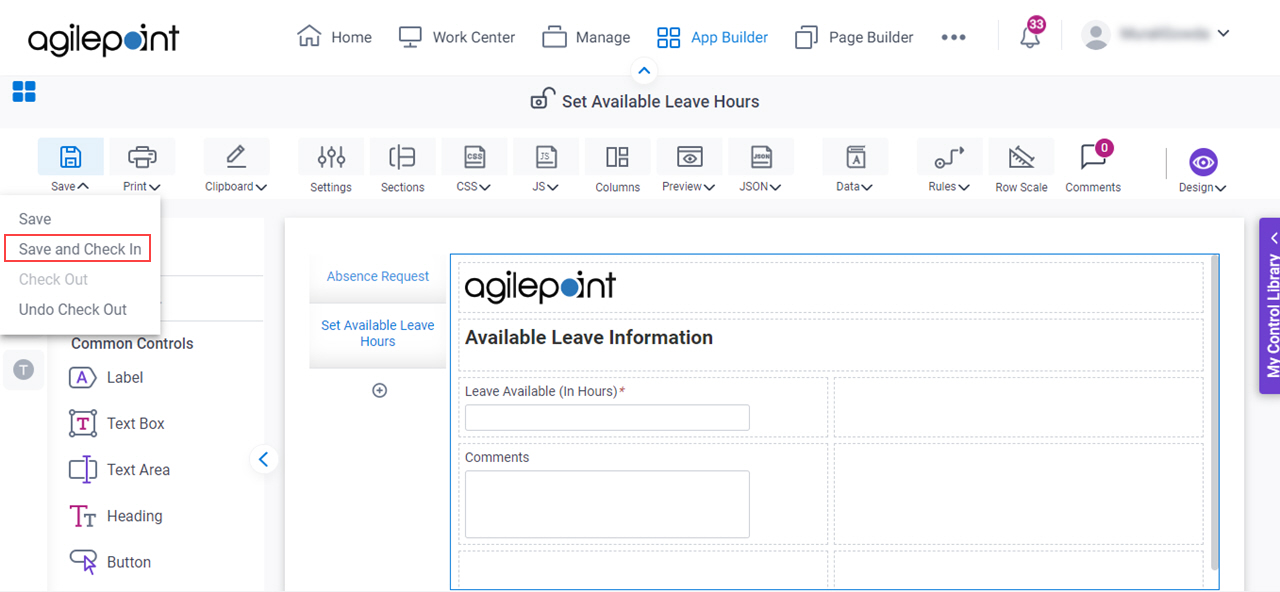Open the App Builder navigation item
The image size is (1280, 592).
(x=712, y=37)
